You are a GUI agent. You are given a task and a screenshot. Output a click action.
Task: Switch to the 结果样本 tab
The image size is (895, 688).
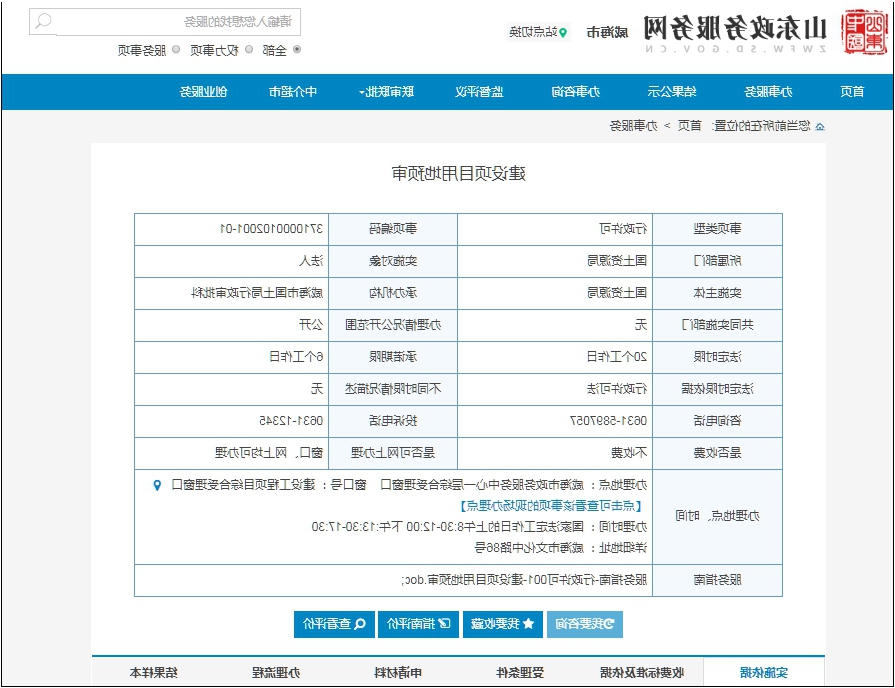click(x=154, y=673)
